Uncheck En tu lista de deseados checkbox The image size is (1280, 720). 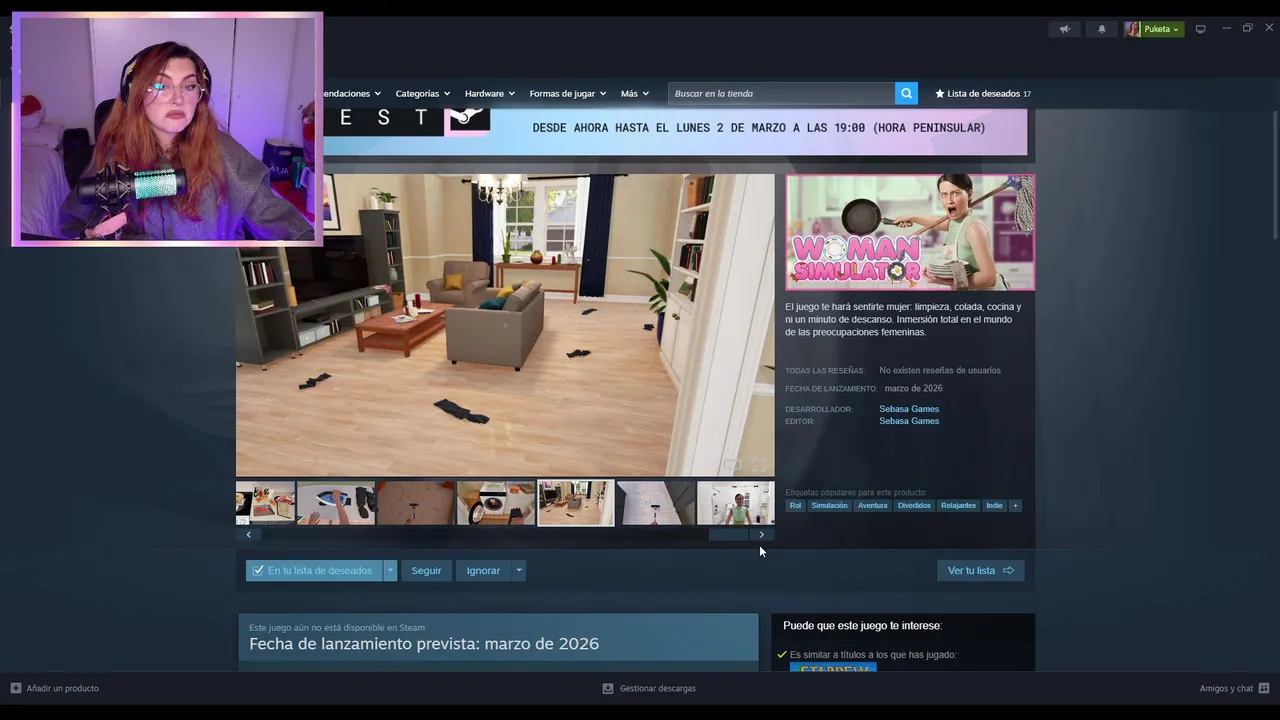[x=258, y=570]
